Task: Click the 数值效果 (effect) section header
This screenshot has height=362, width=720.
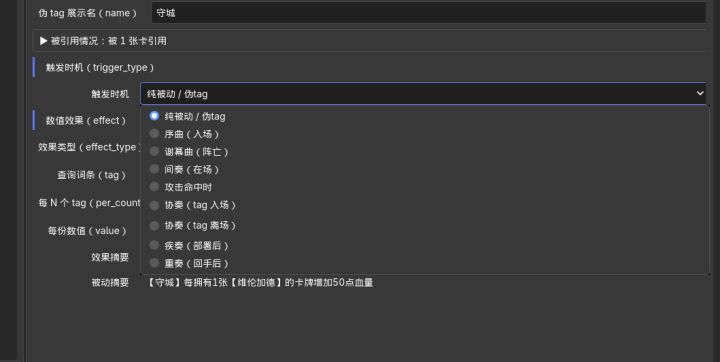Action: (x=85, y=120)
